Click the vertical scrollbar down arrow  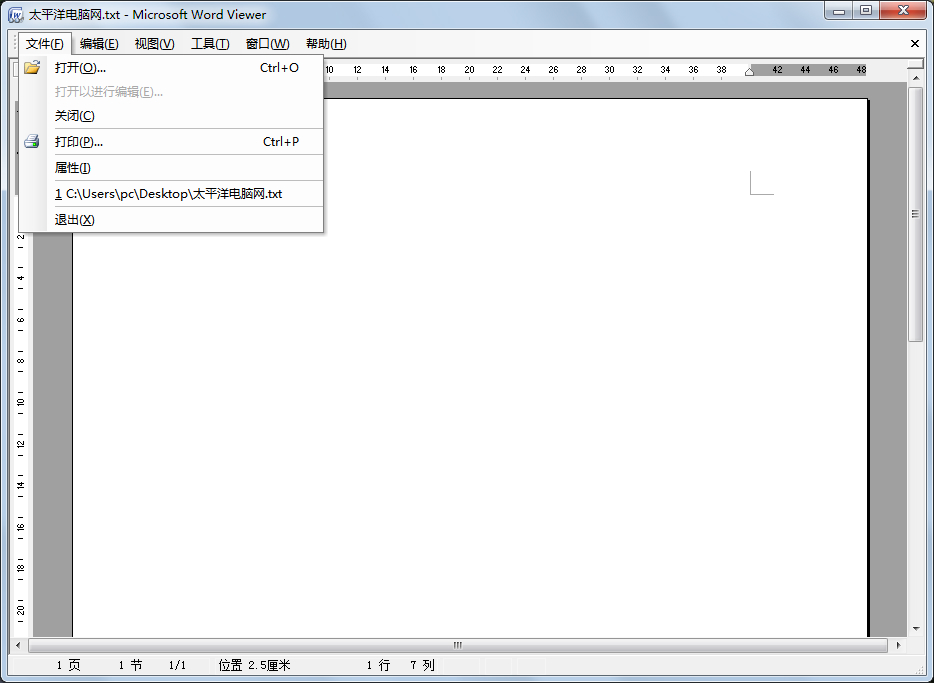coord(916,629)
